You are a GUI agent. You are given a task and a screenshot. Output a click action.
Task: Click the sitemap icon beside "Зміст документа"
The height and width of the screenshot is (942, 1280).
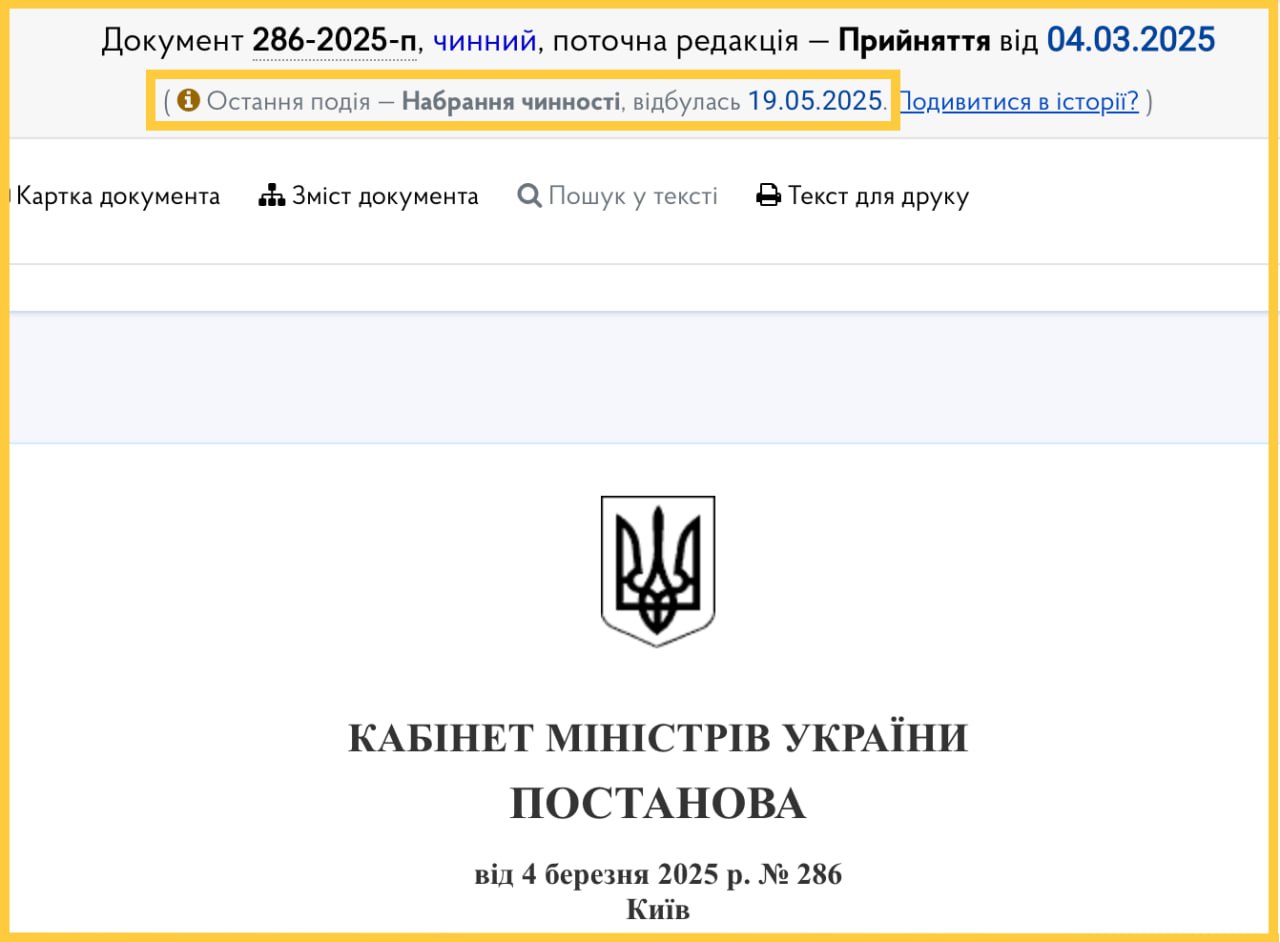click(x=272, y=196)
